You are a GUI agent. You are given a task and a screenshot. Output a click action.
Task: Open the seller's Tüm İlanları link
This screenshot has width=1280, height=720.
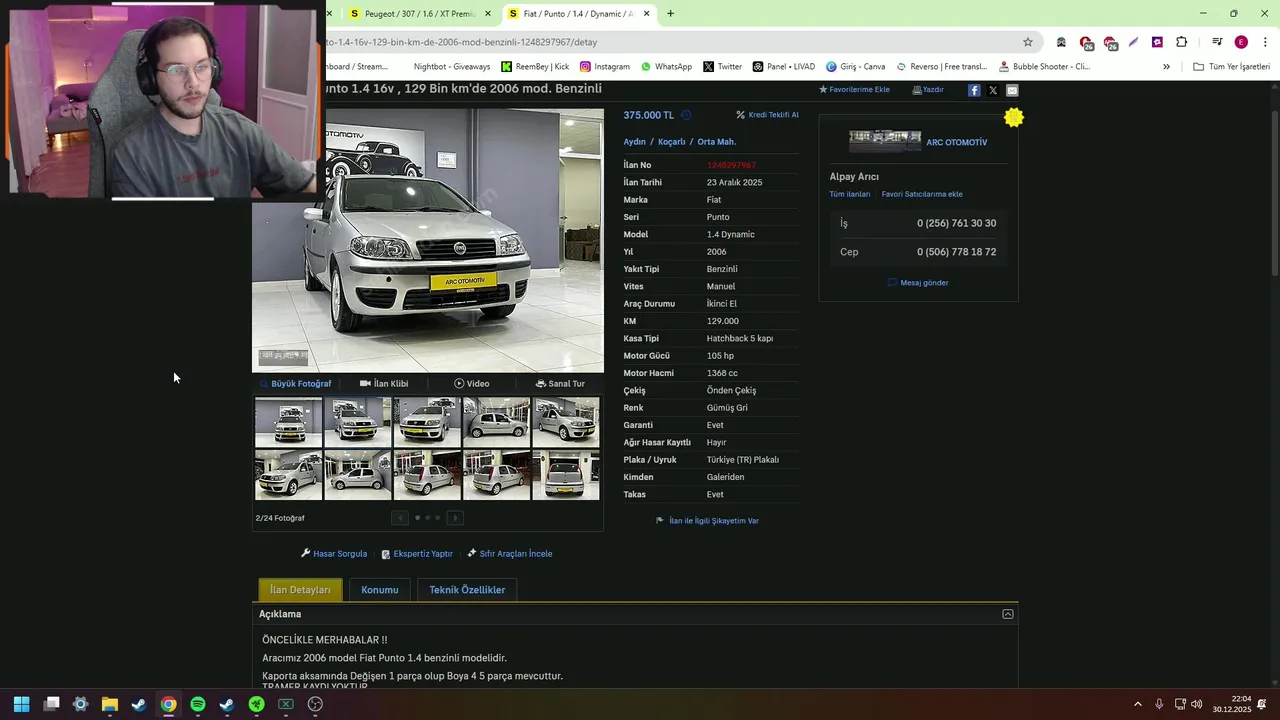[x=850, y=194]
